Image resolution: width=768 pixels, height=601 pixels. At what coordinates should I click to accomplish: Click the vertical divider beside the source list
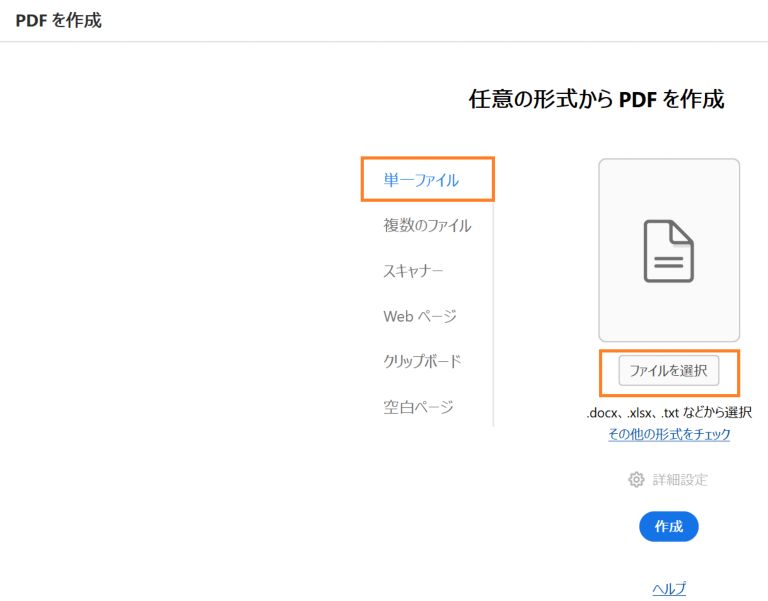point(493,313)
